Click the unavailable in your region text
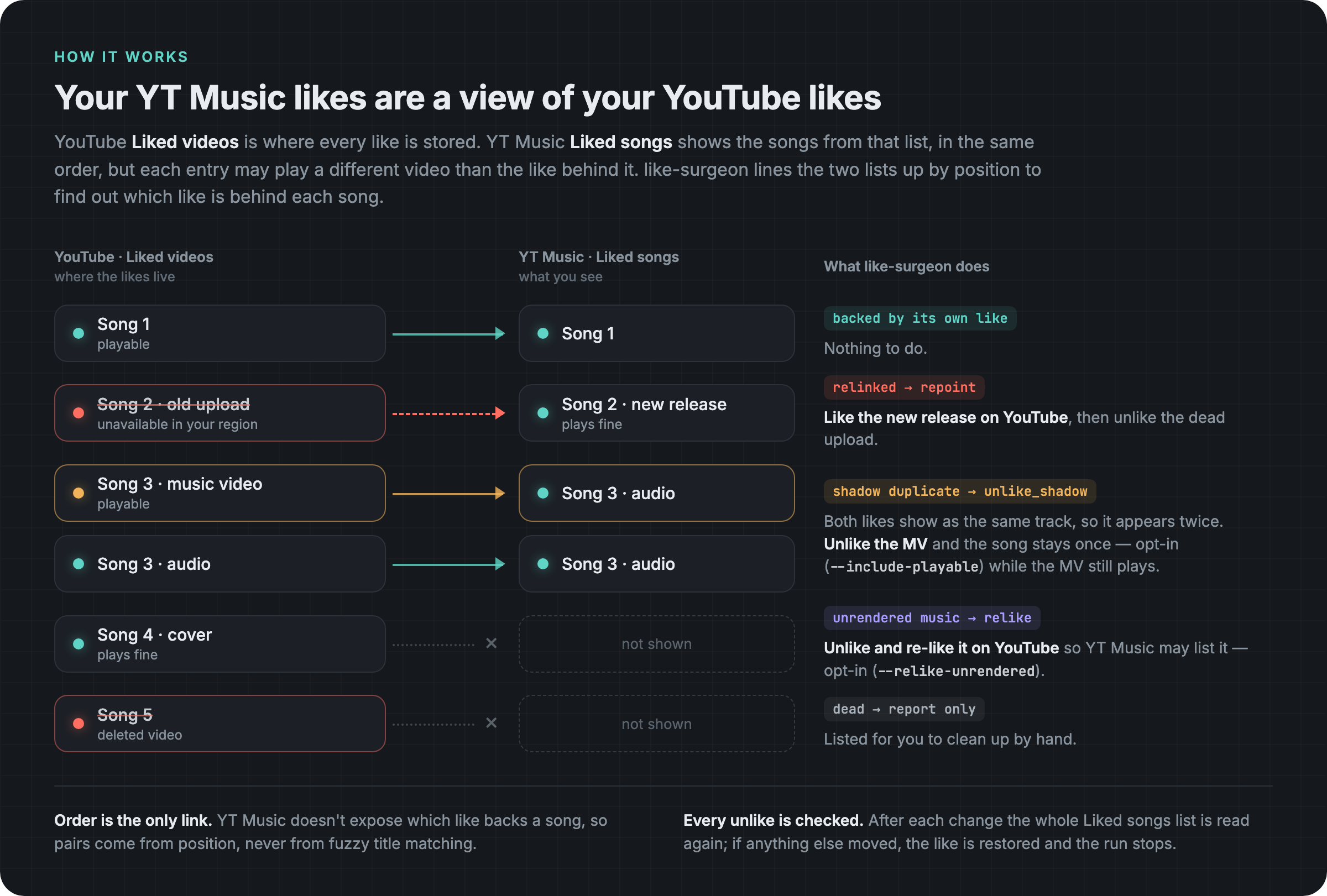 [177, 425]
